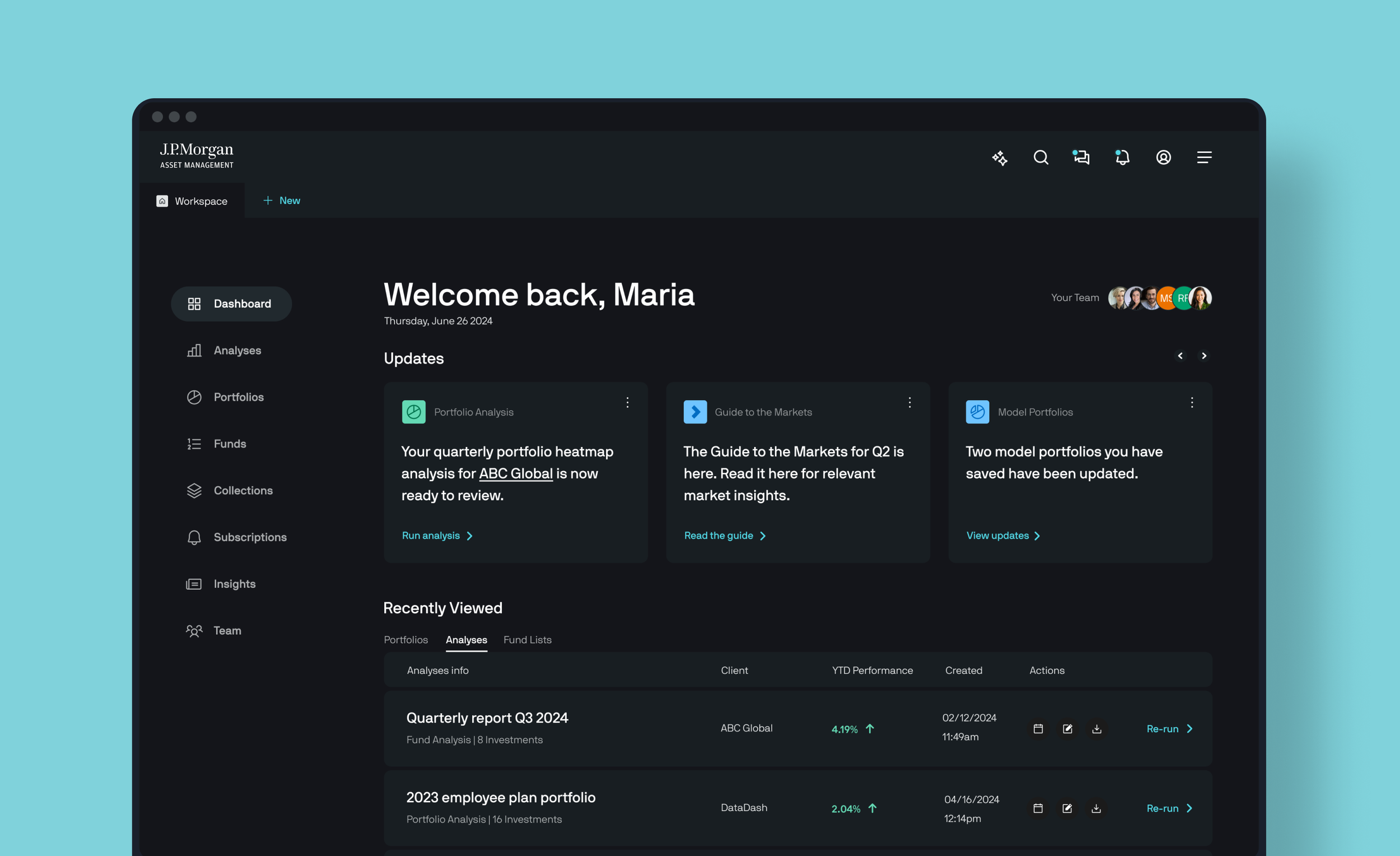Open options menu on Portfolio Analysis card
Screen dimensions: 1400x856
click(x=627, y=402)
